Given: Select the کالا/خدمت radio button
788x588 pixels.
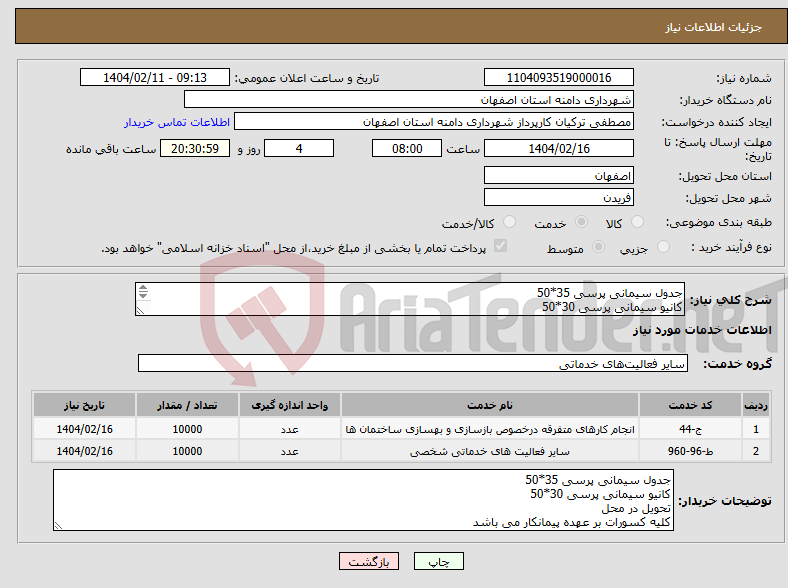Looking at the screenshot, I should (509, 222).
